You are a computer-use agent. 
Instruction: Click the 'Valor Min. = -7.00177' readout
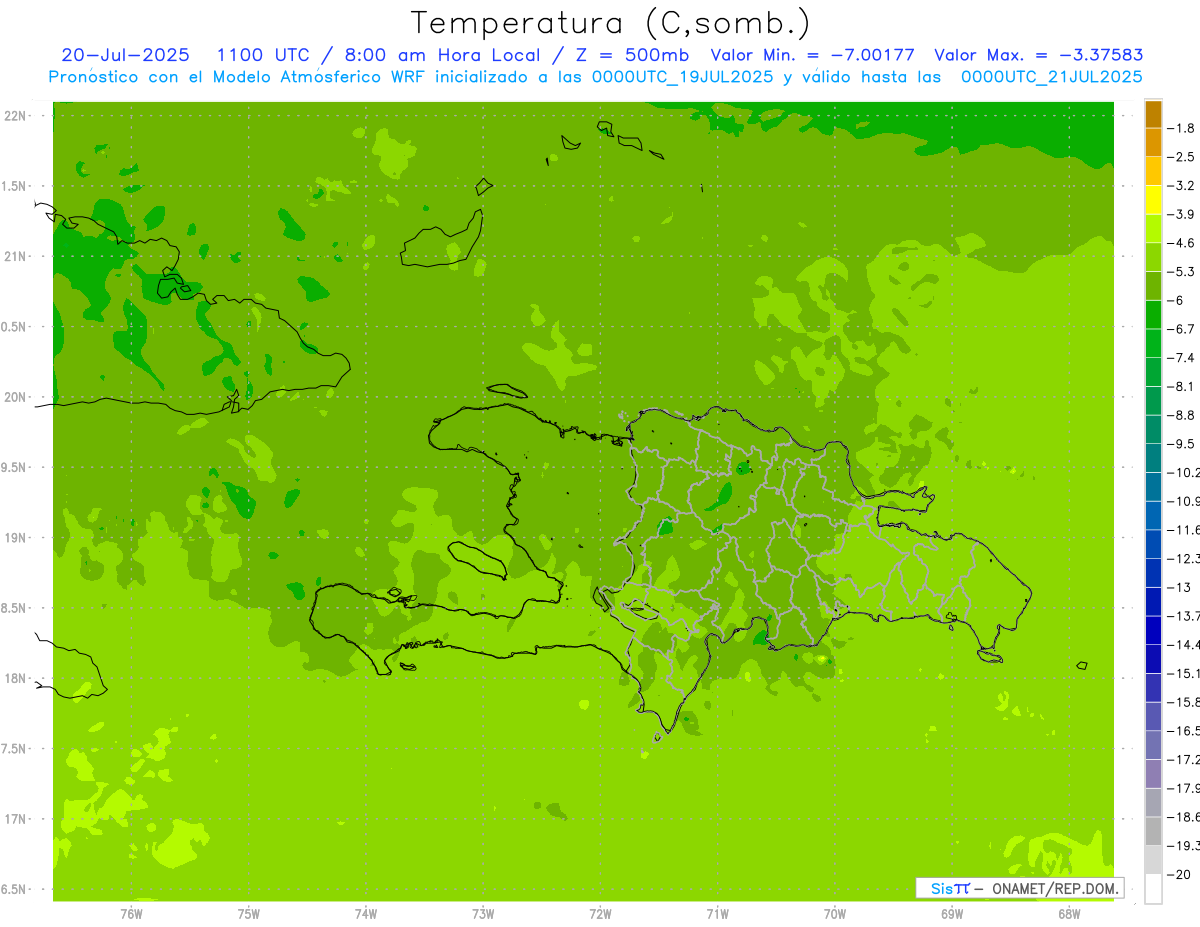click(x=812, y=55)
